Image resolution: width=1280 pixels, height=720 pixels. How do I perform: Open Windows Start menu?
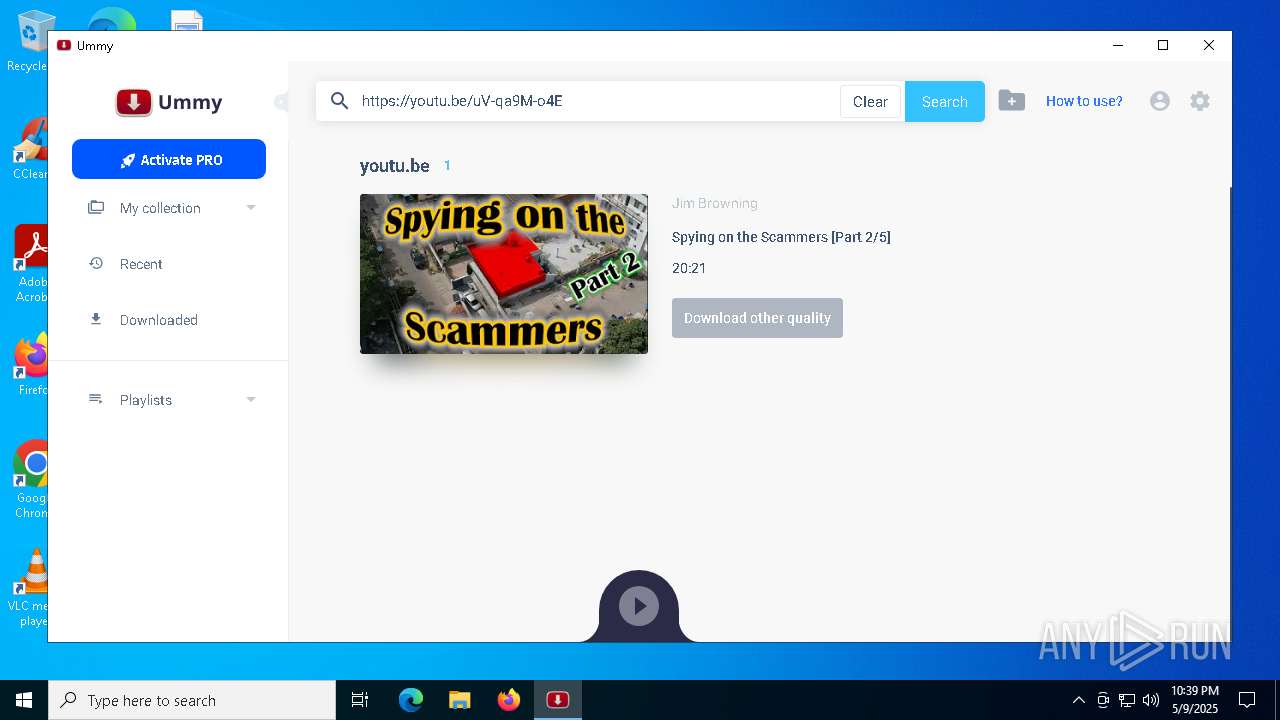pos(24,700)
